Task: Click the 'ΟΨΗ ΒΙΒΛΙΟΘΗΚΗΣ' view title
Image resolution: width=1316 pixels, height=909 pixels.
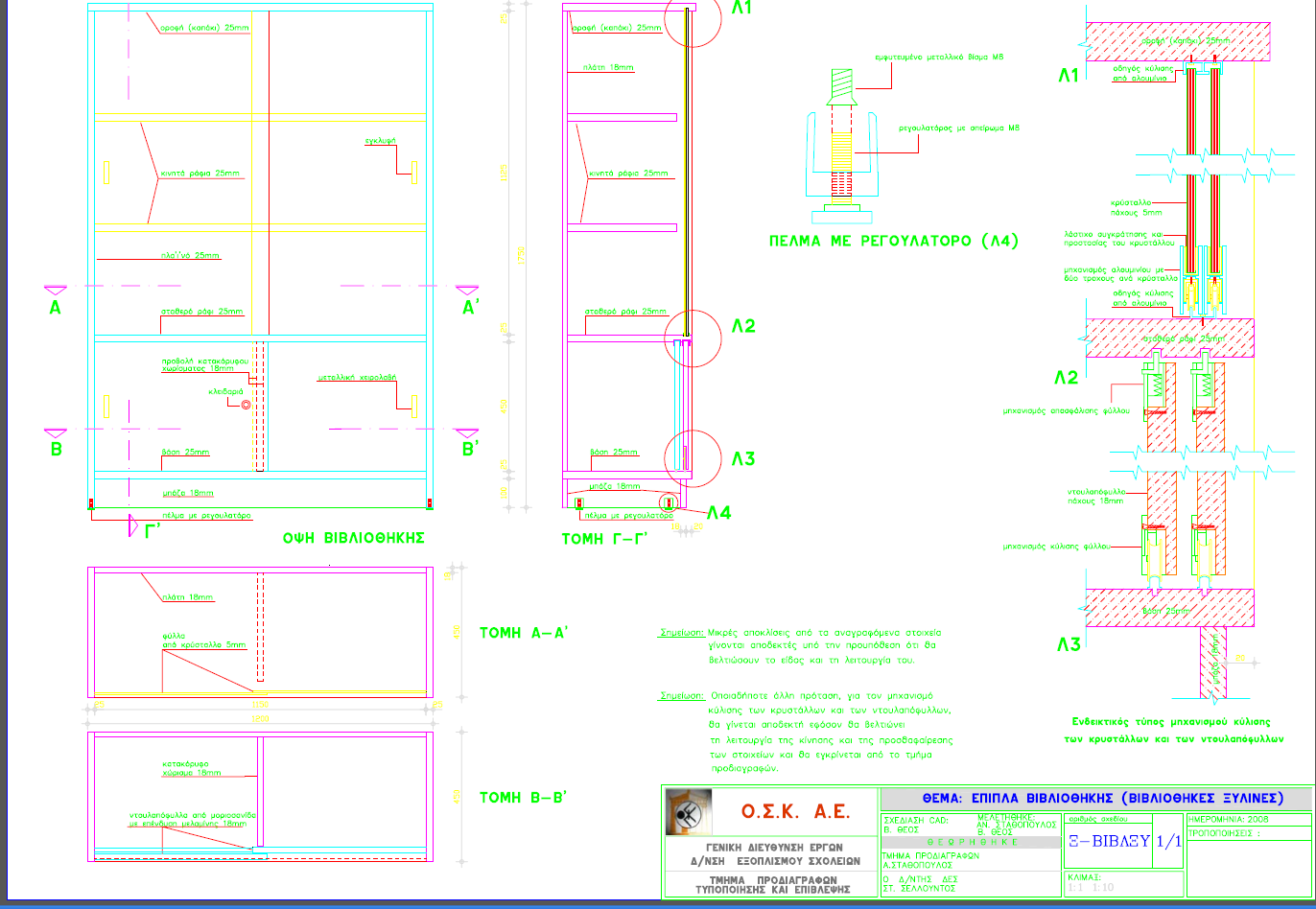Action: (353, 538)
